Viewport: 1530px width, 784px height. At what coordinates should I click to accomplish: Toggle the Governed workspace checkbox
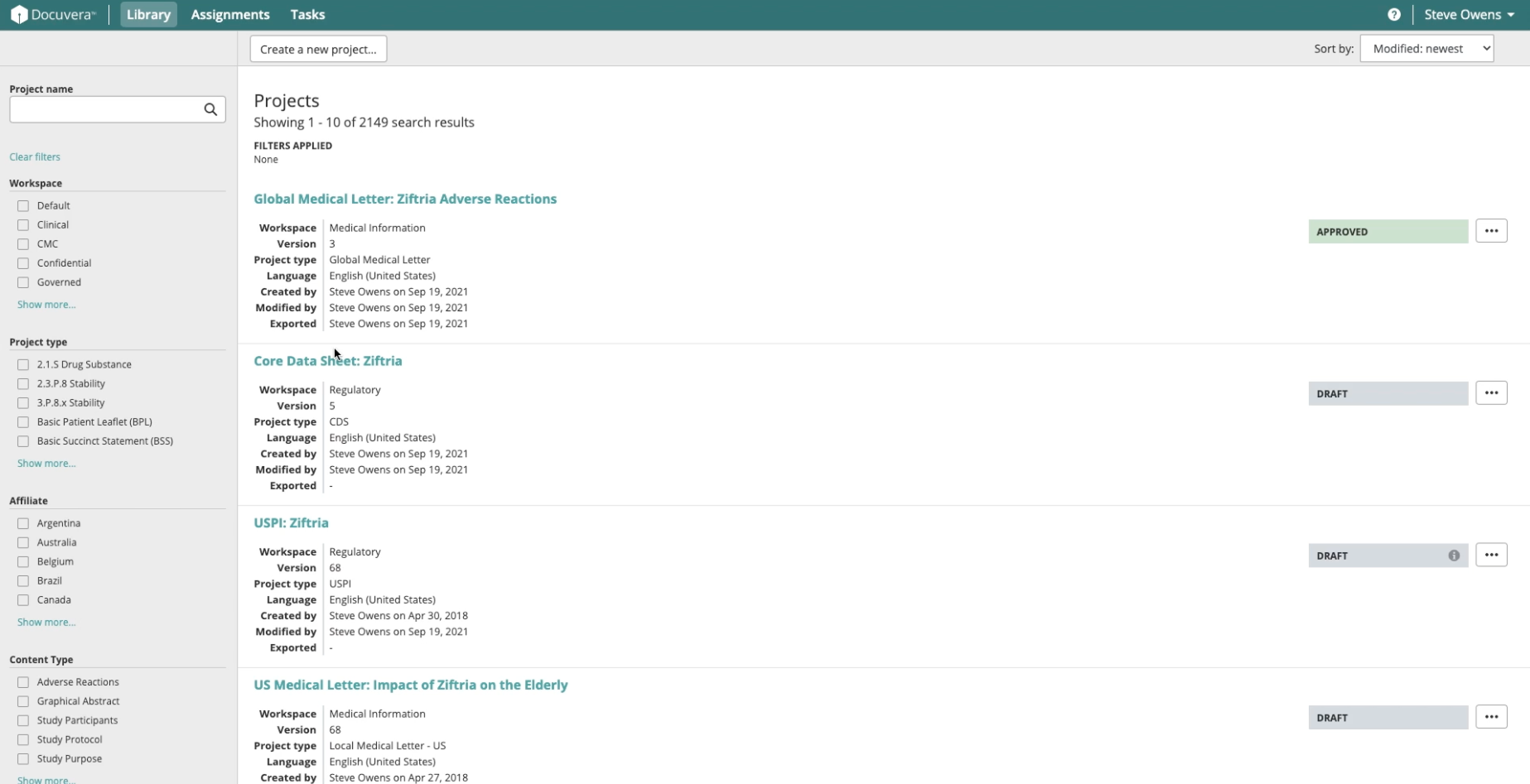(23, 282)
